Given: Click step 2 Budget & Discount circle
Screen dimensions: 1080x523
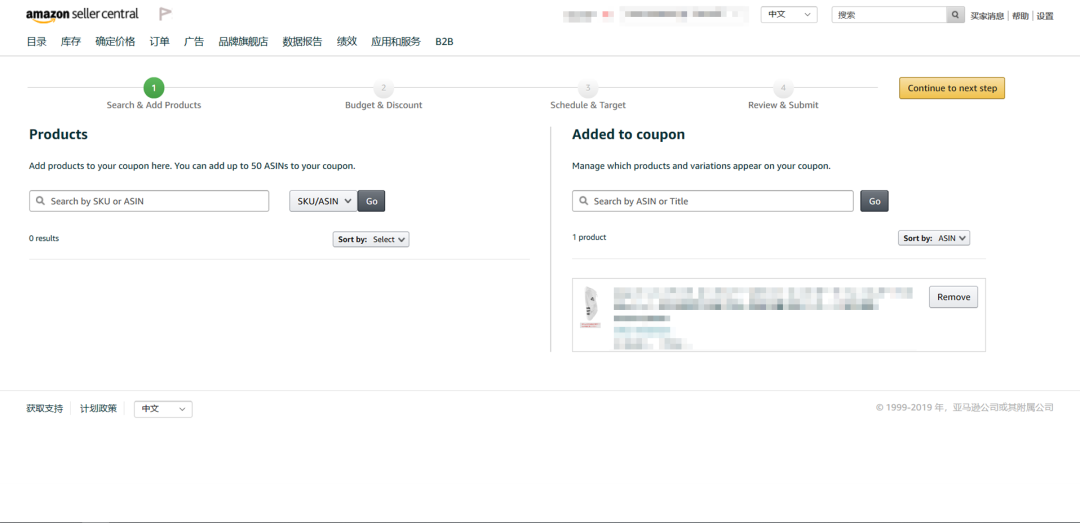Looking at the screenshot, I should 383,89.
